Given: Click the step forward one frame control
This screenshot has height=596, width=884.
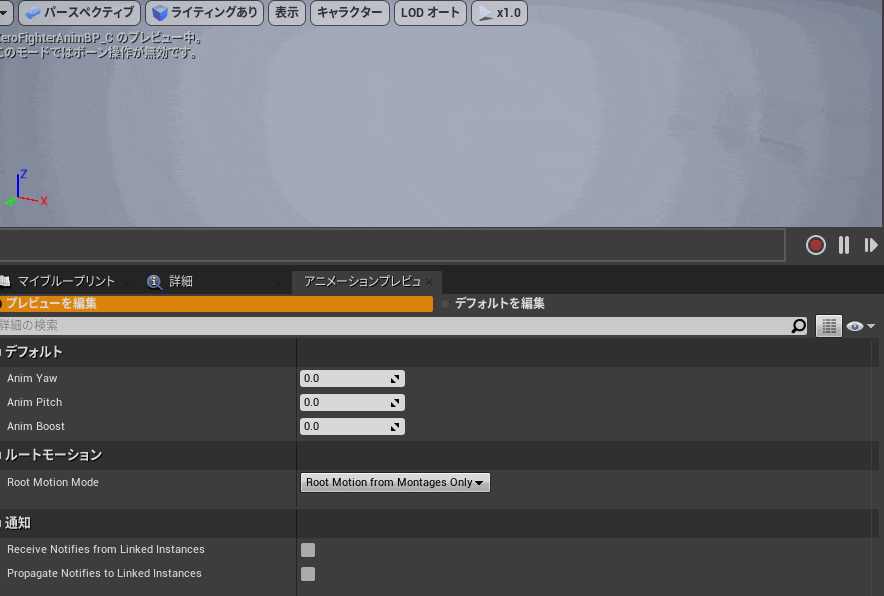Looking at the screenshot, I should point(870,245).
